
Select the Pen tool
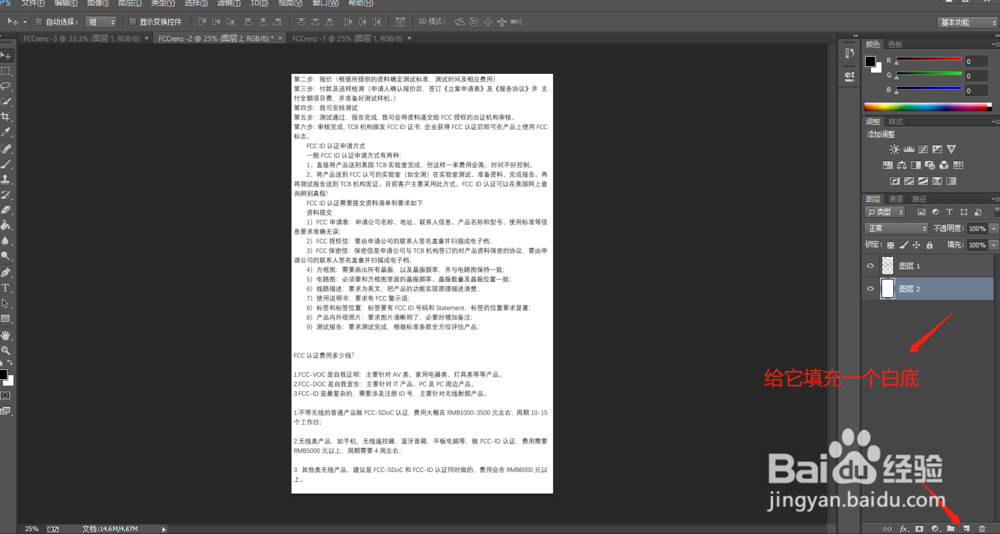pyautogui.click(x=6, y=272)
